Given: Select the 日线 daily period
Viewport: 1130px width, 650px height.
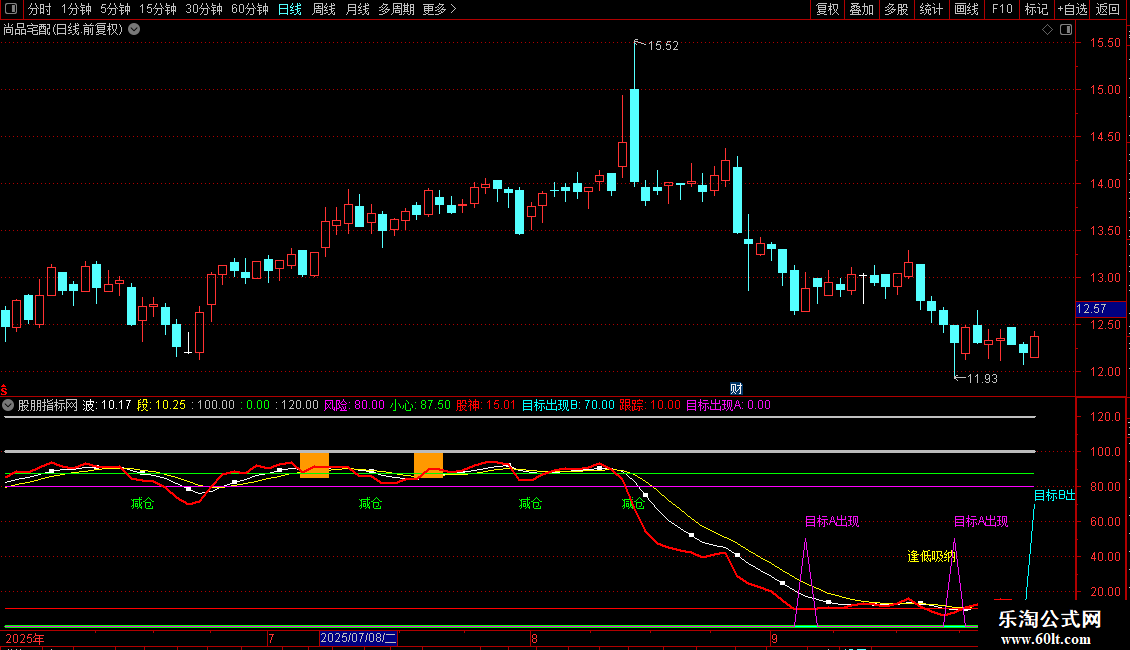Looking at the screenshot, I should pyautogui.click(x=290, y=9).
